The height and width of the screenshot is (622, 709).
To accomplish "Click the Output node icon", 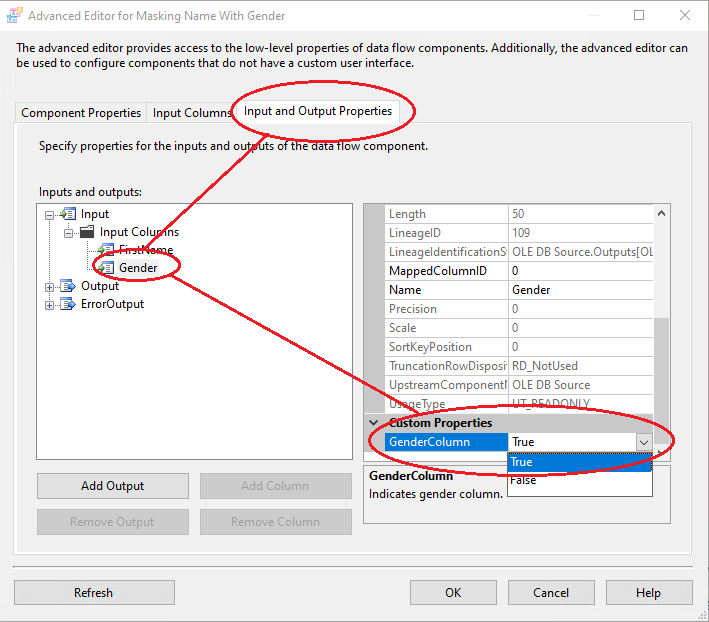I will point(69,286).
